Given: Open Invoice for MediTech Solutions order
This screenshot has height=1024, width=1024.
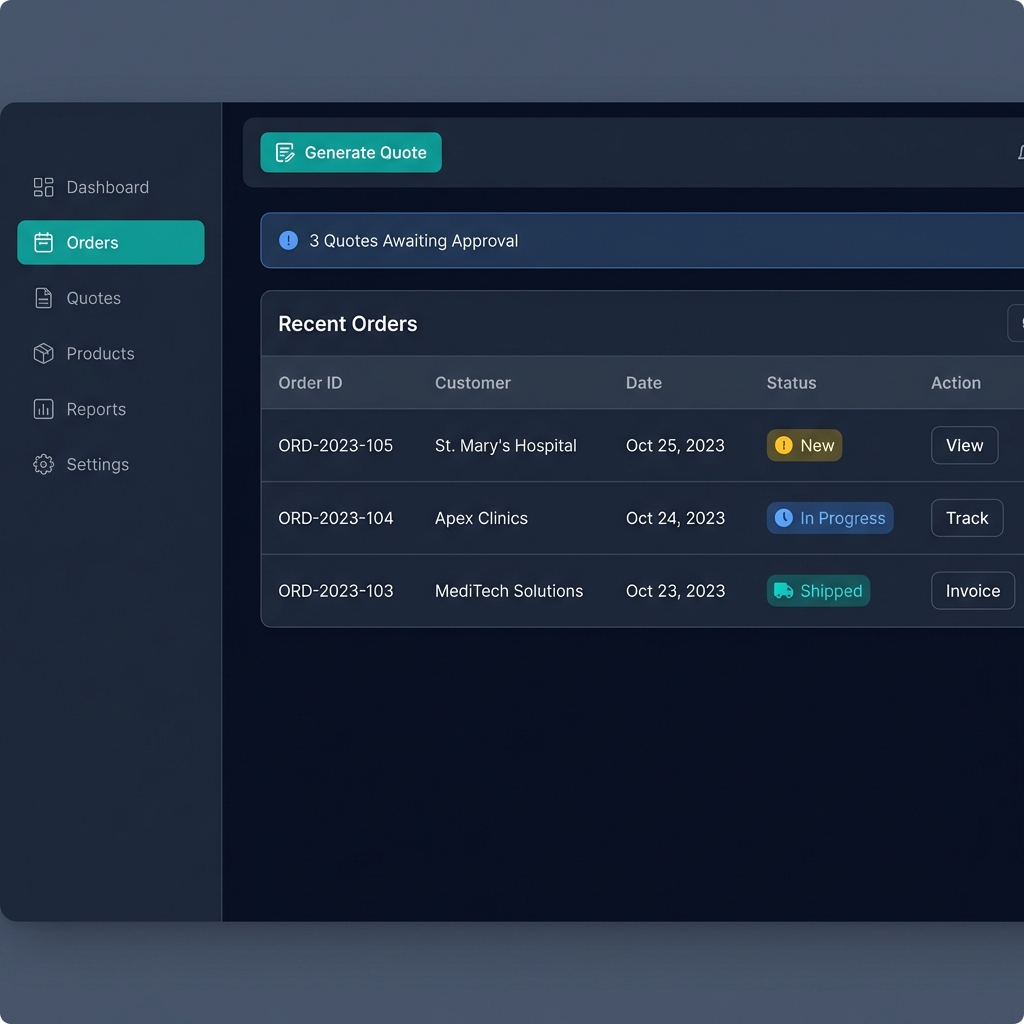Looking at the screenshot, I should tap(972, 590).
